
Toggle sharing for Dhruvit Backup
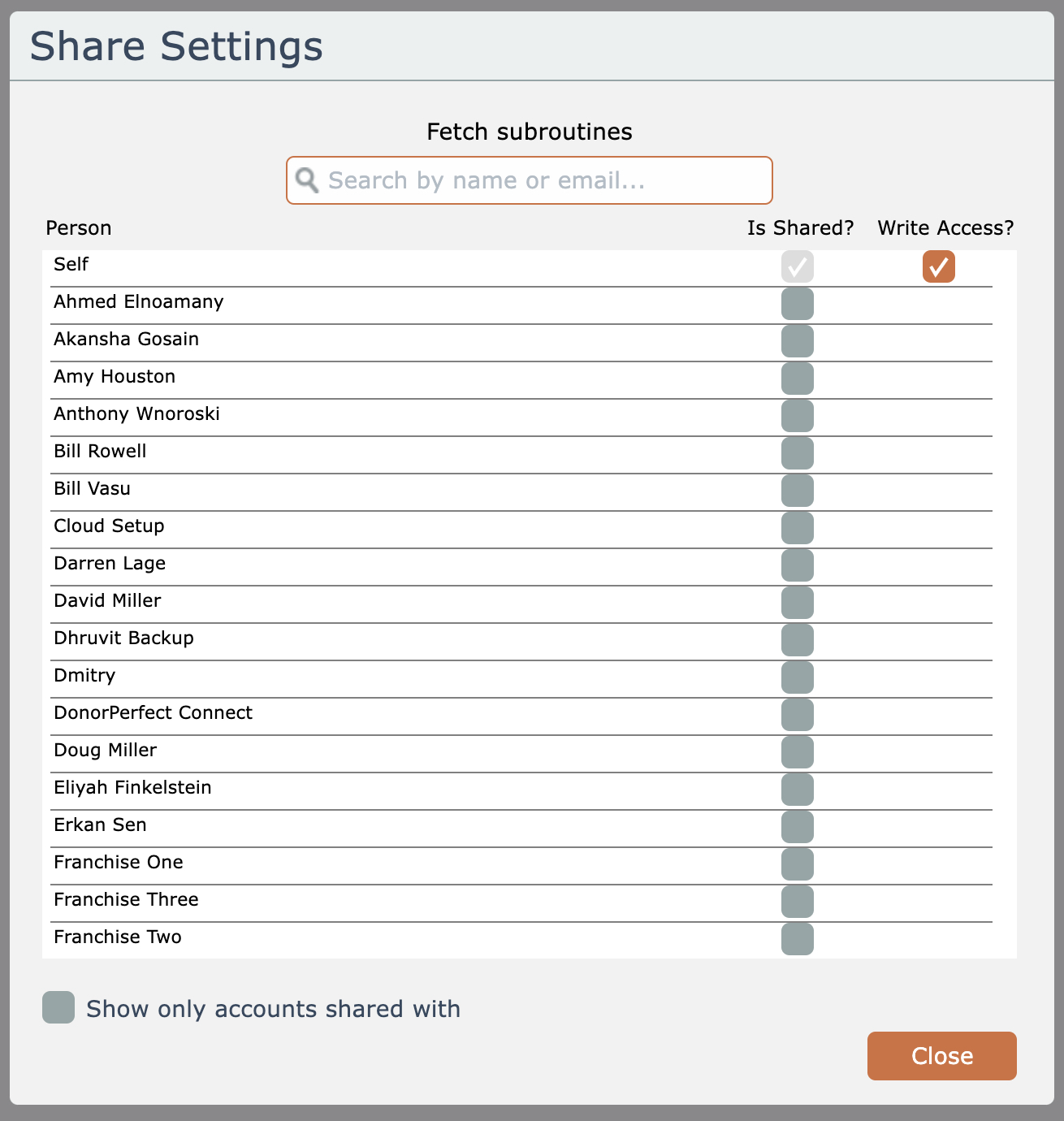(797, 640)
